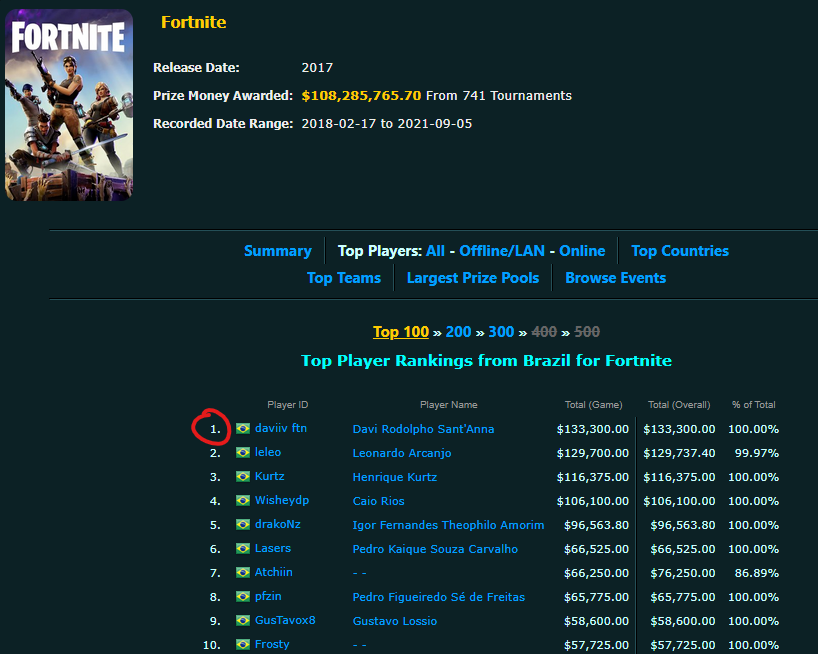Open the Summary tab
This screenshot has height=654, width=818.
click(x=278, y=251)
